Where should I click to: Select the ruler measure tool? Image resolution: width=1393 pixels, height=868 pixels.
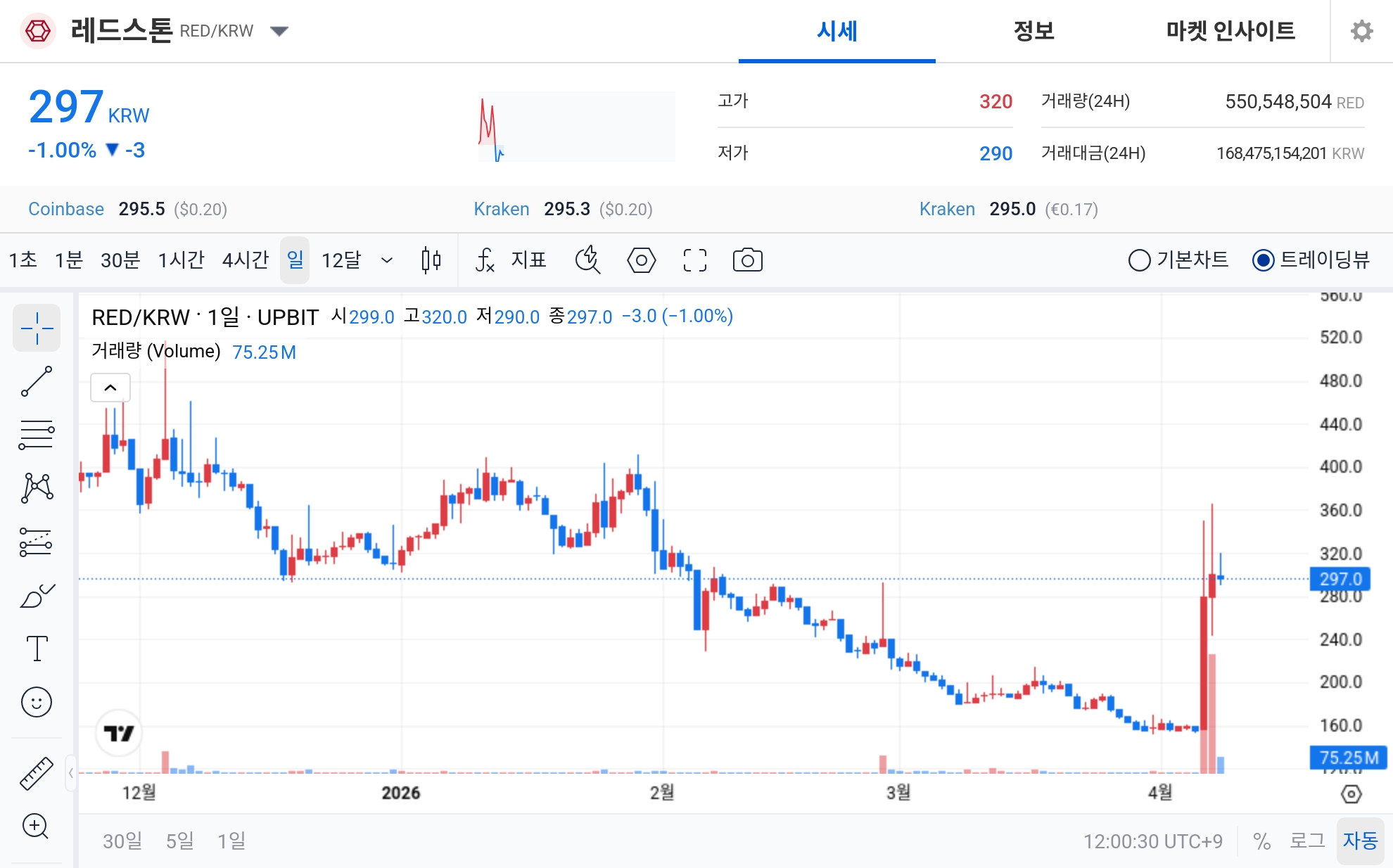37,773
